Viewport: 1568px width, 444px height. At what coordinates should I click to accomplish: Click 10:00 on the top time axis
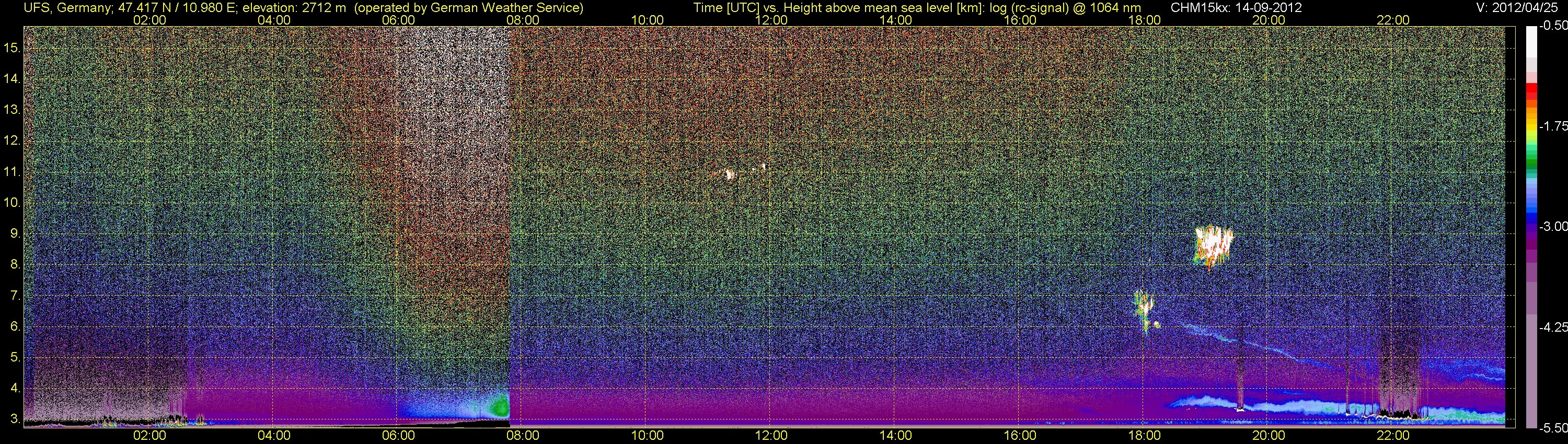647,20
